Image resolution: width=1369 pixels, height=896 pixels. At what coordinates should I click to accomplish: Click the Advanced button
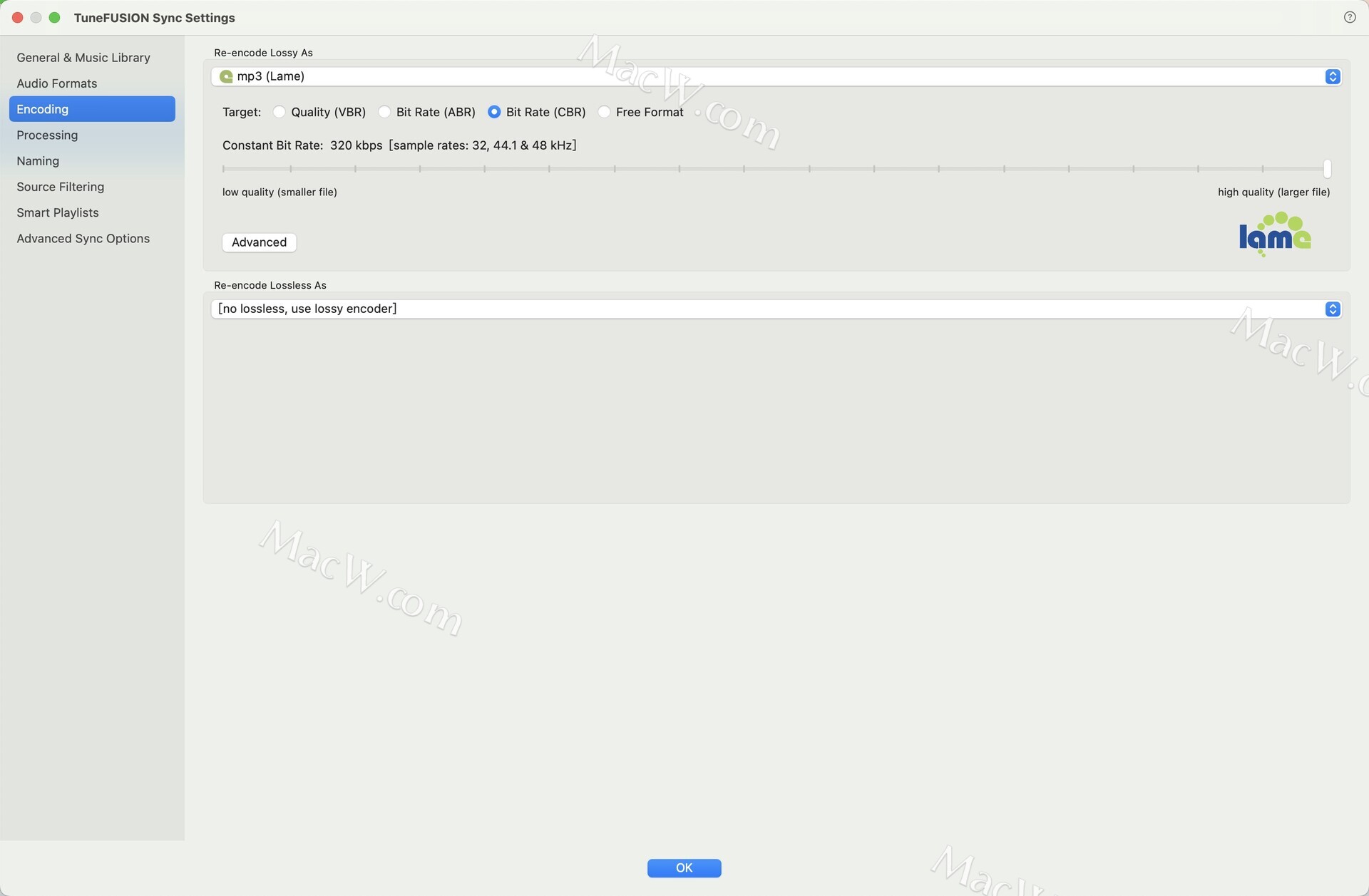tap(259, 242)
